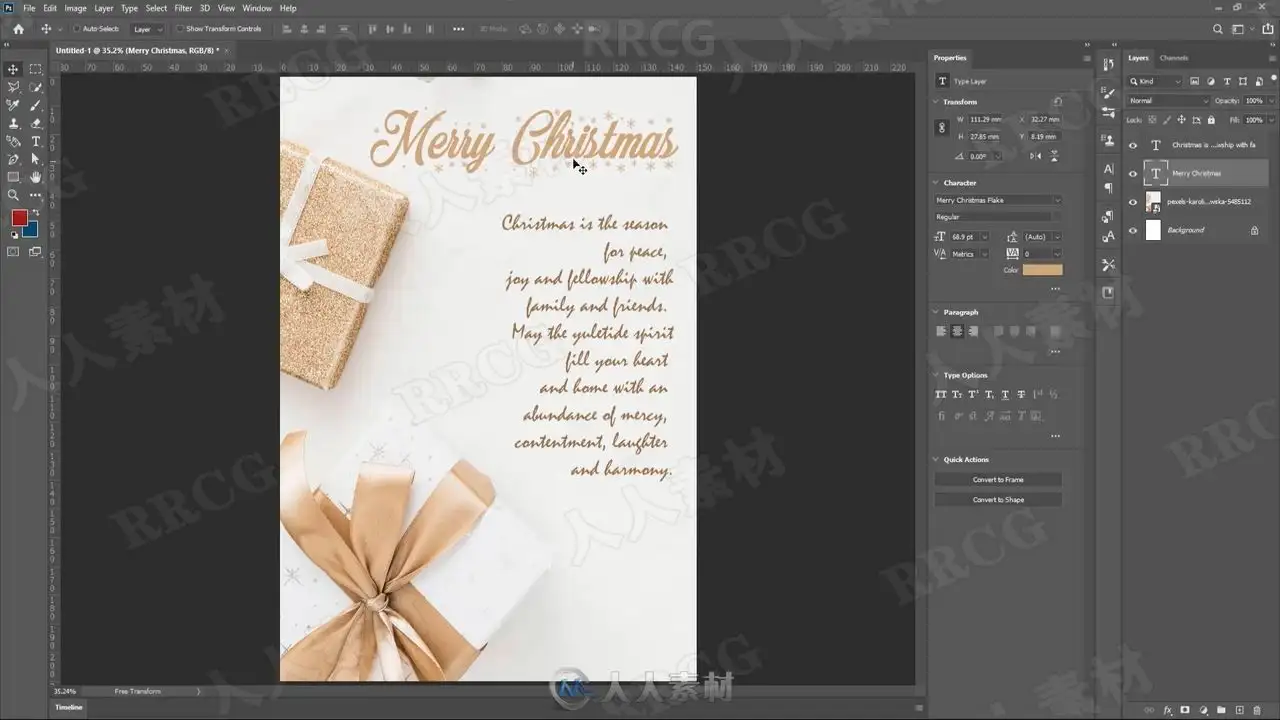Screen dimensions: 1280x720
Task: Reset default foreground and background colors
Action: point(13,235)
